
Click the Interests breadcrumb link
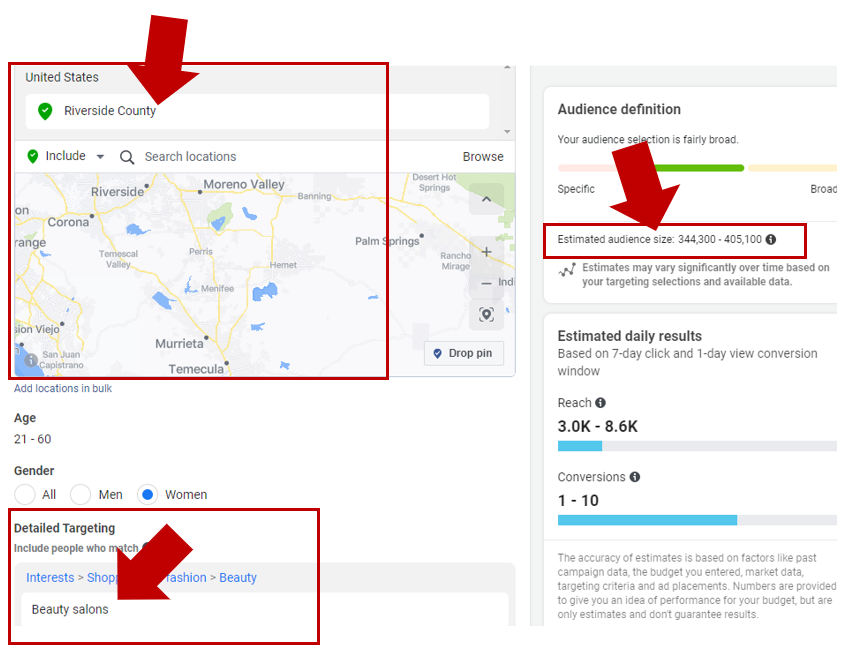50,578
